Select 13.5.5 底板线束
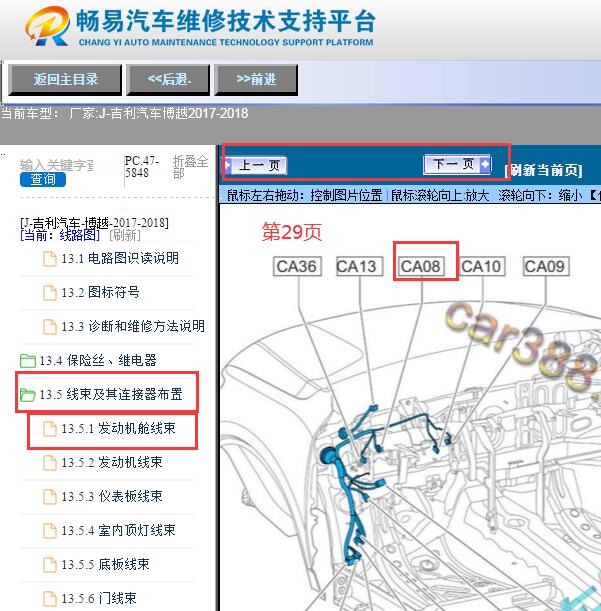Viewport: 601px width, 611px height. [105, 564]
